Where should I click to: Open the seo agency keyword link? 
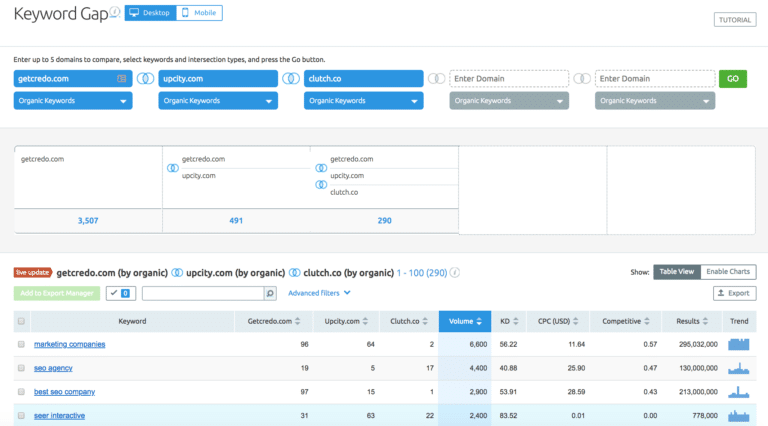click(53, 368)
